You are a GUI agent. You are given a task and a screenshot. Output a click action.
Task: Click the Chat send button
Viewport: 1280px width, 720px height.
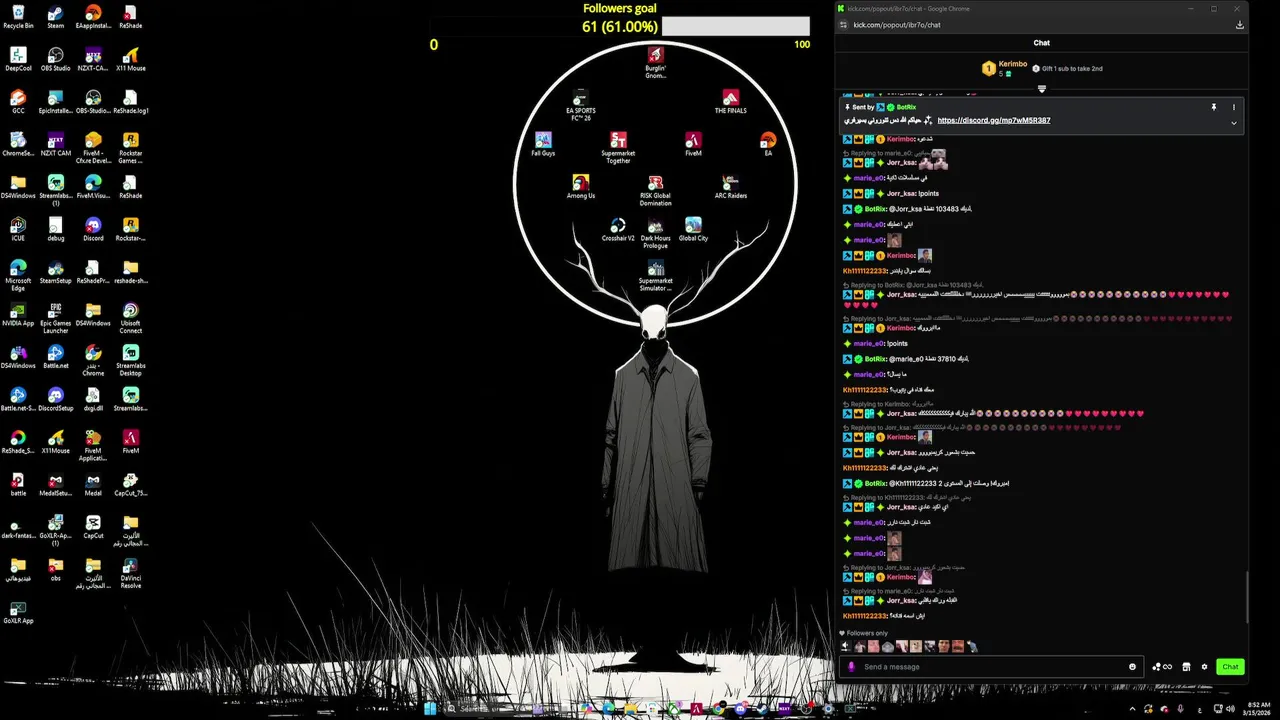tap(1230, 667)
